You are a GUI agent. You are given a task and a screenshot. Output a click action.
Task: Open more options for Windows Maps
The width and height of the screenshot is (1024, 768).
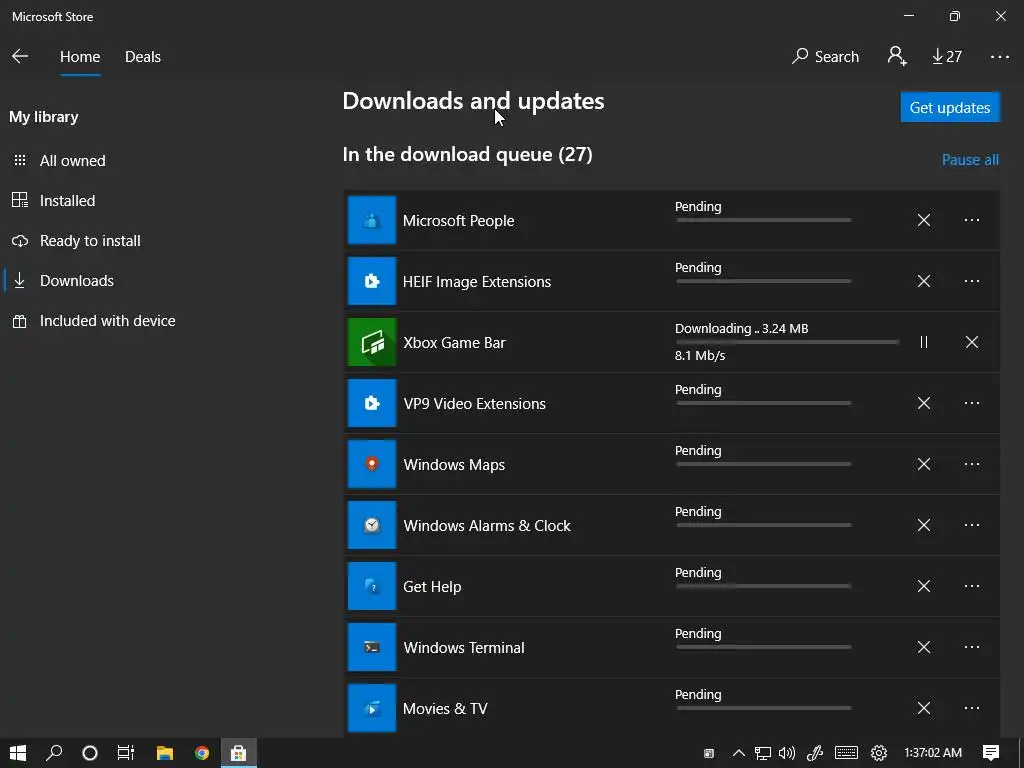click(x=972, y=464)
